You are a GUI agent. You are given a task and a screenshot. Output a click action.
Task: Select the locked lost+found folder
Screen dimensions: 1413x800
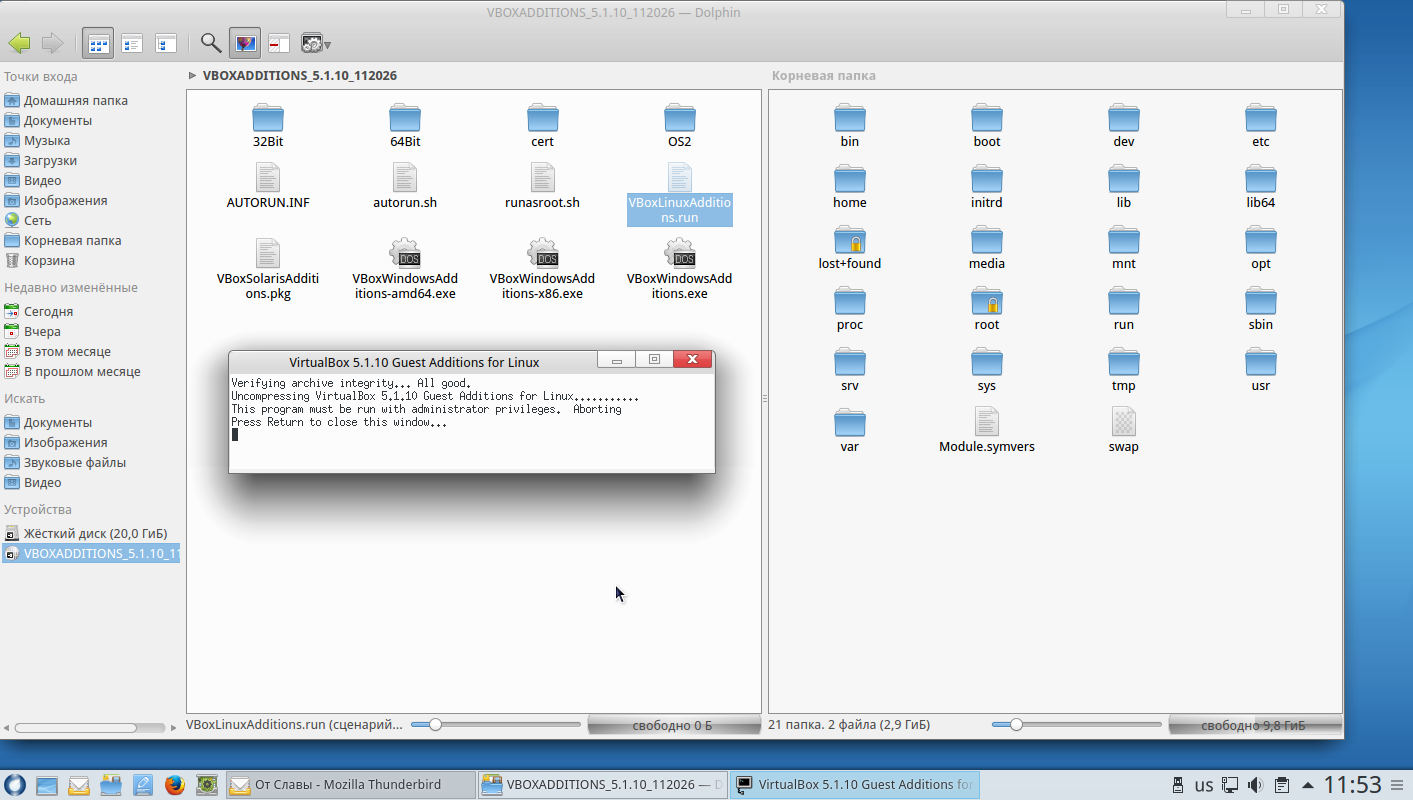coord(850,240)
